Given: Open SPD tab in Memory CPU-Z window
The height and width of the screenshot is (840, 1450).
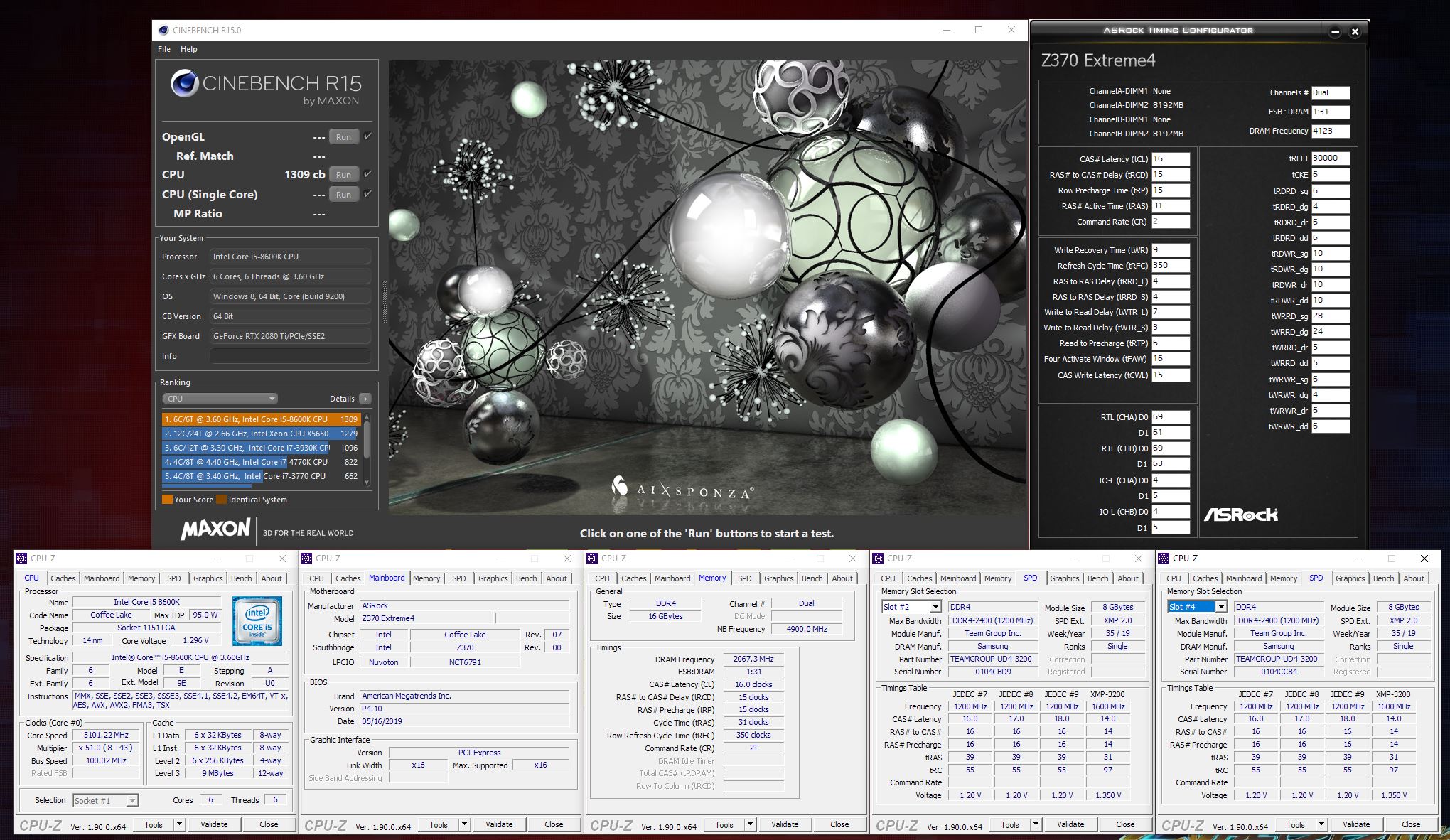Looking at the screenshot, I should tap(744, 578).
